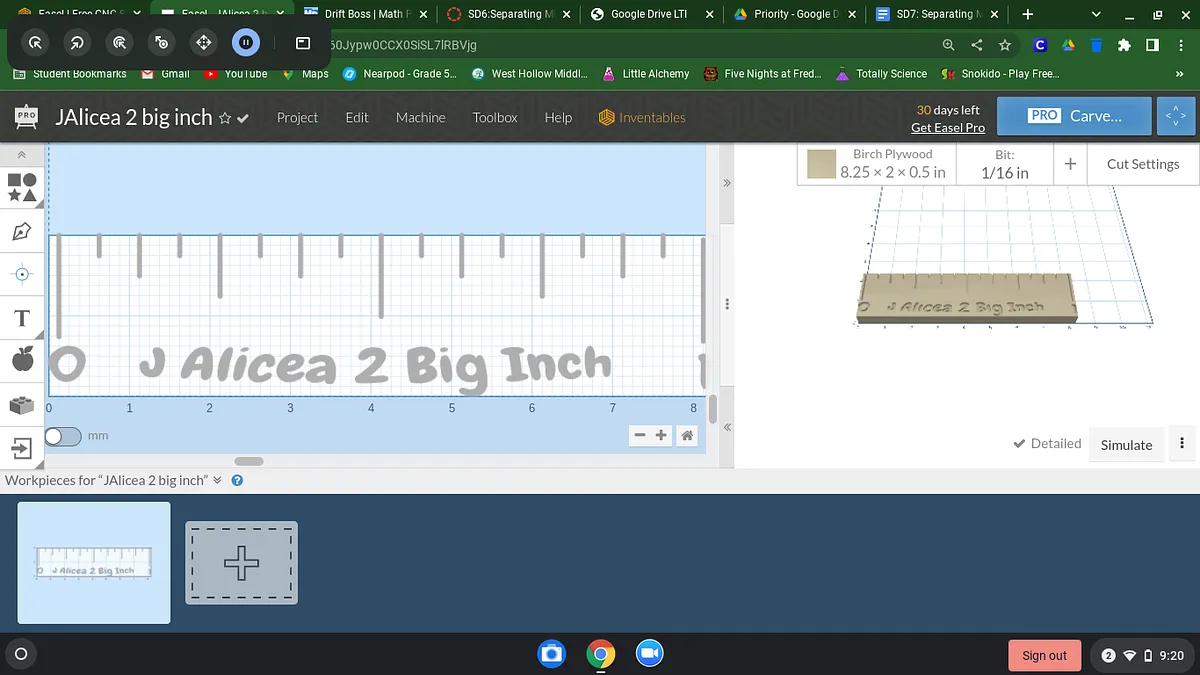The height and width of the screenshot is (675, 1200).
Task: Open the Shapes tool in left toolbar
Action: [22, 187]
